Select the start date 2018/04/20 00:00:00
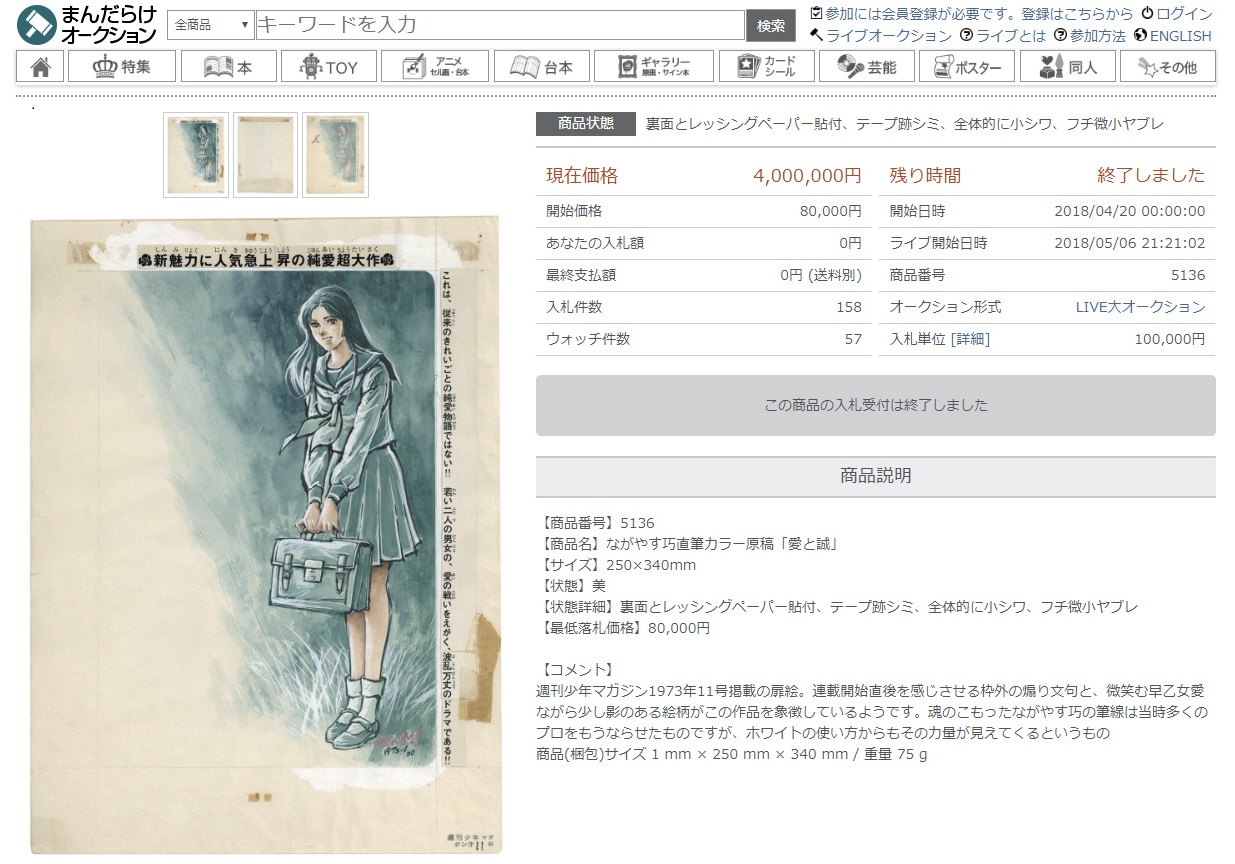 1130,211
